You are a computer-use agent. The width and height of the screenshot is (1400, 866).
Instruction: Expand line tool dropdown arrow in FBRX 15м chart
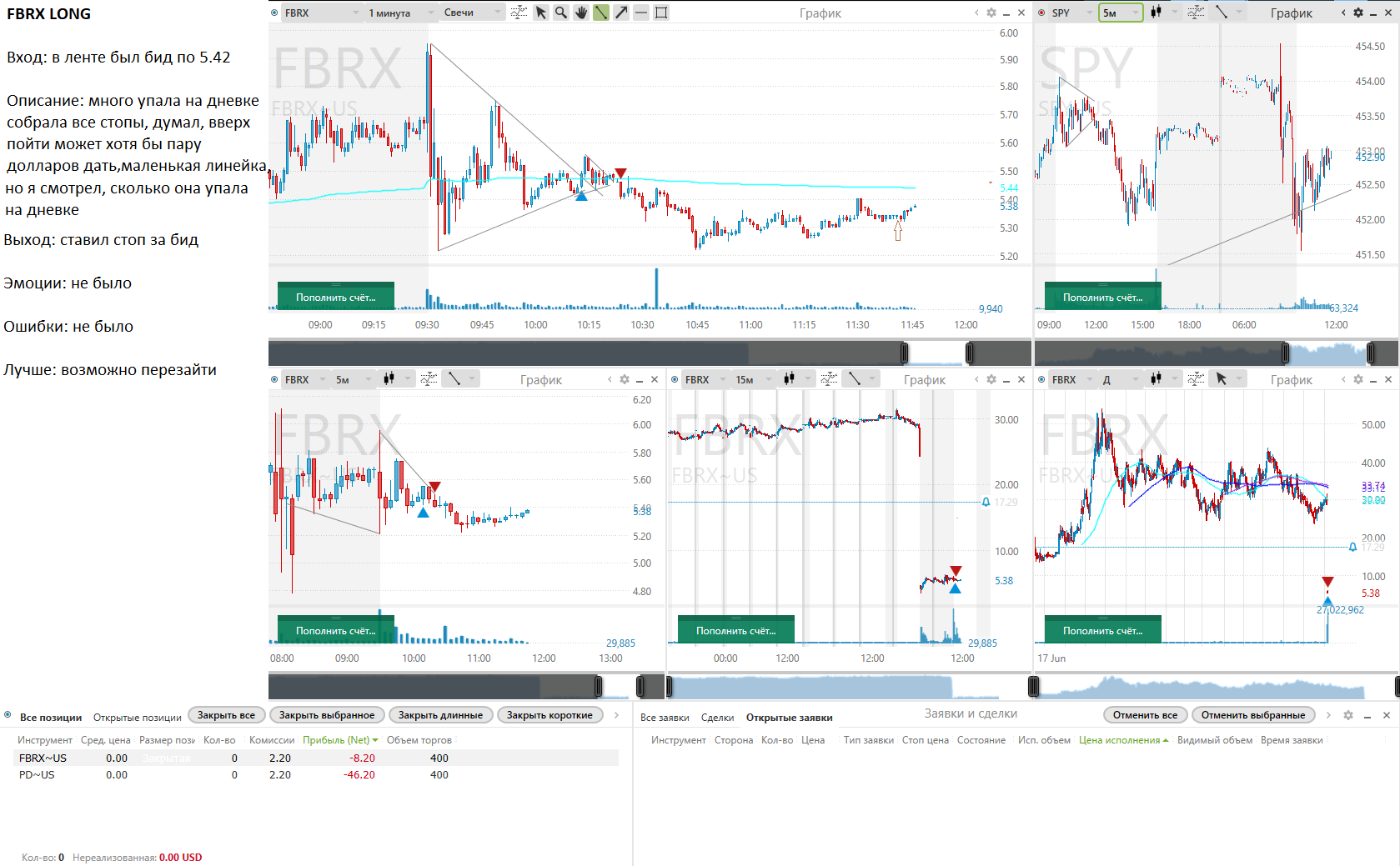point(872,379)
